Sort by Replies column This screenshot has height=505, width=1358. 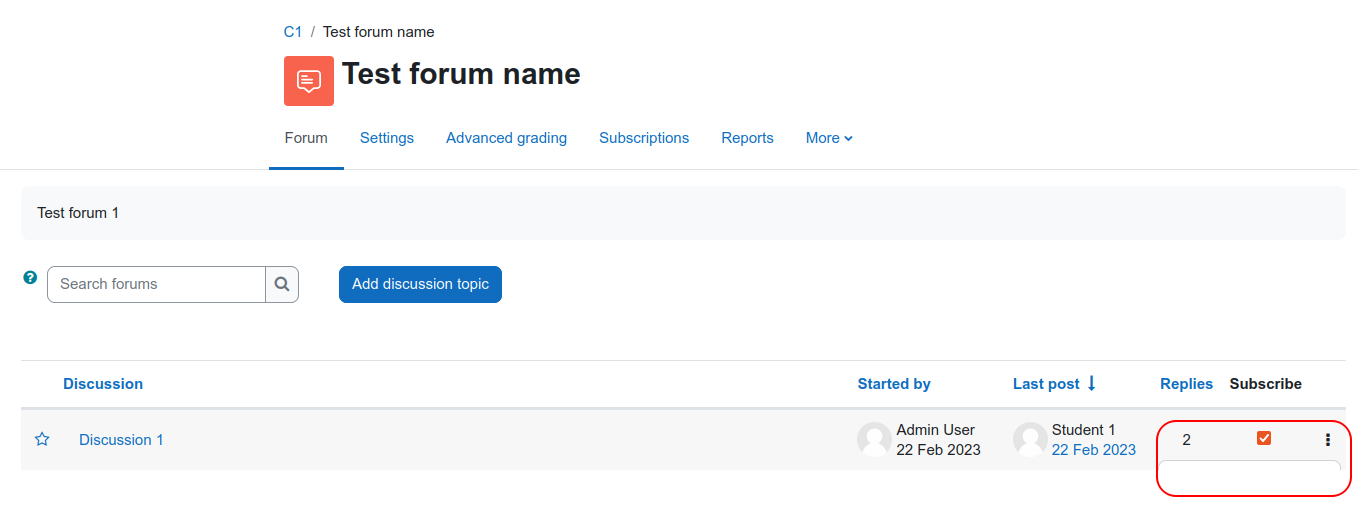(x=1186, y=384)
